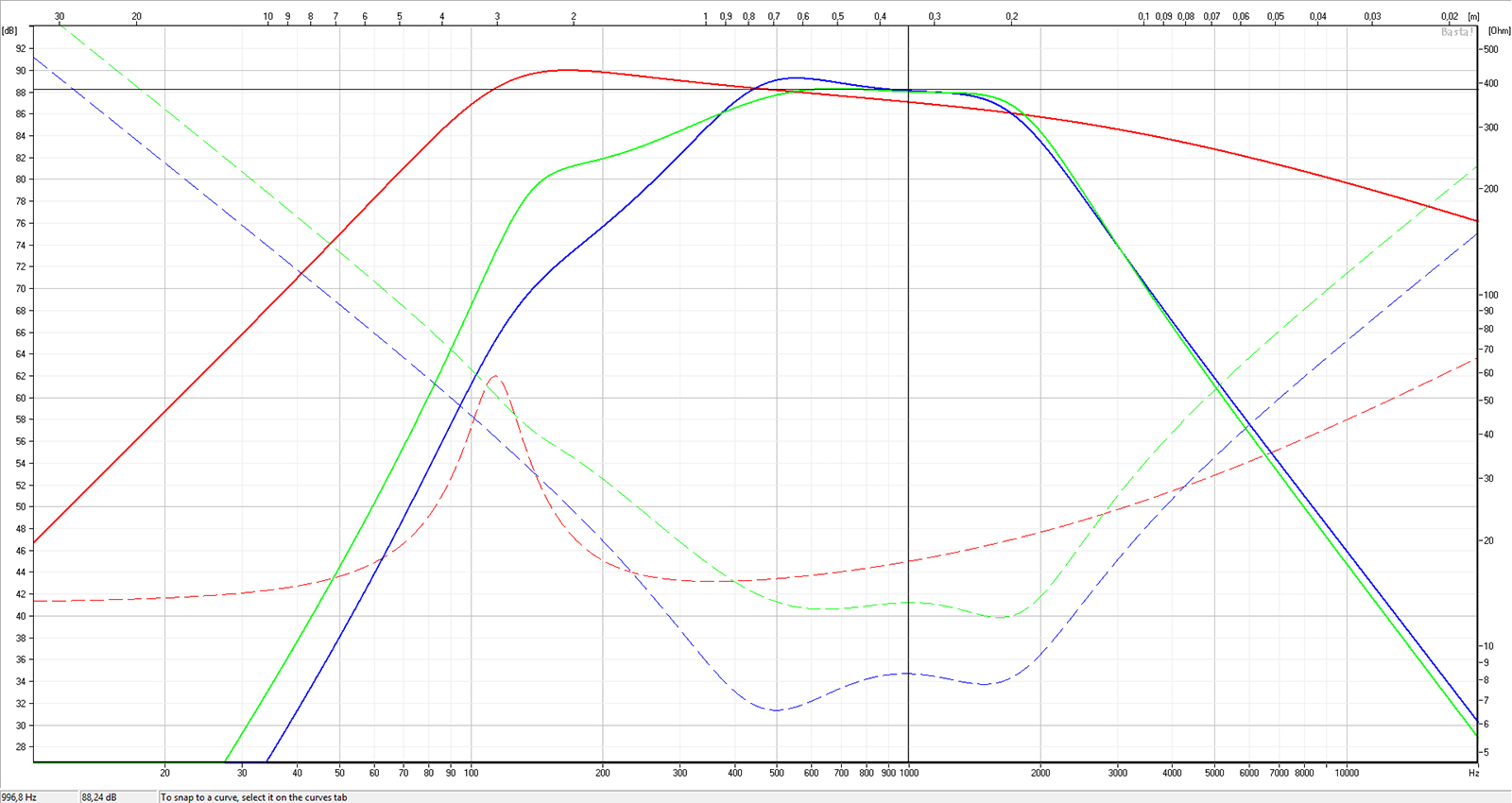Viewport: 1512px width, 803px height.
Task: Click the 28 label on the dB axis
Action: tap(21, 747)
